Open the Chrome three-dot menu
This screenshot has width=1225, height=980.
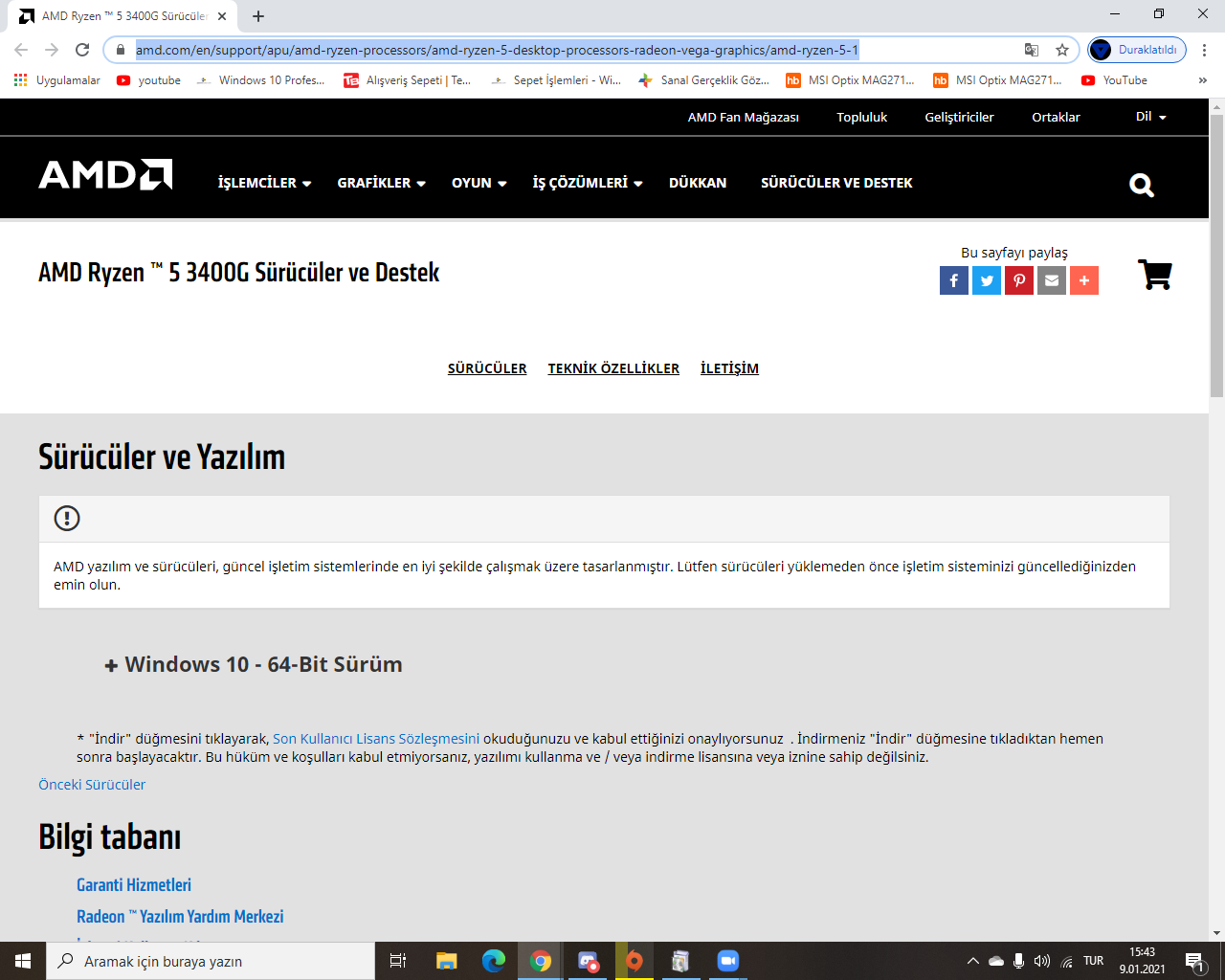[x=1205, y=50]
